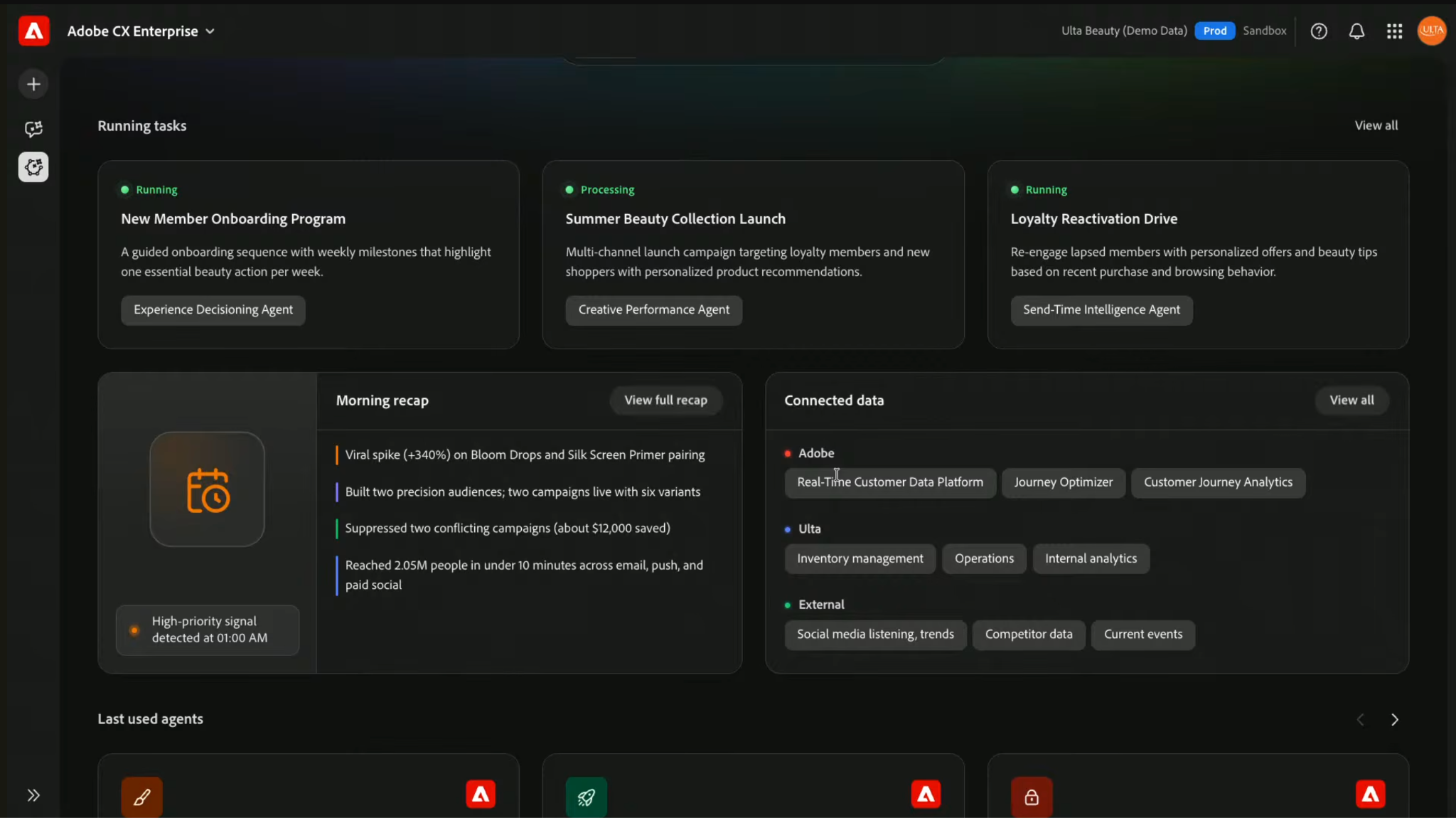Select the Reached 2.05M people recap item

tap(524, 575)
